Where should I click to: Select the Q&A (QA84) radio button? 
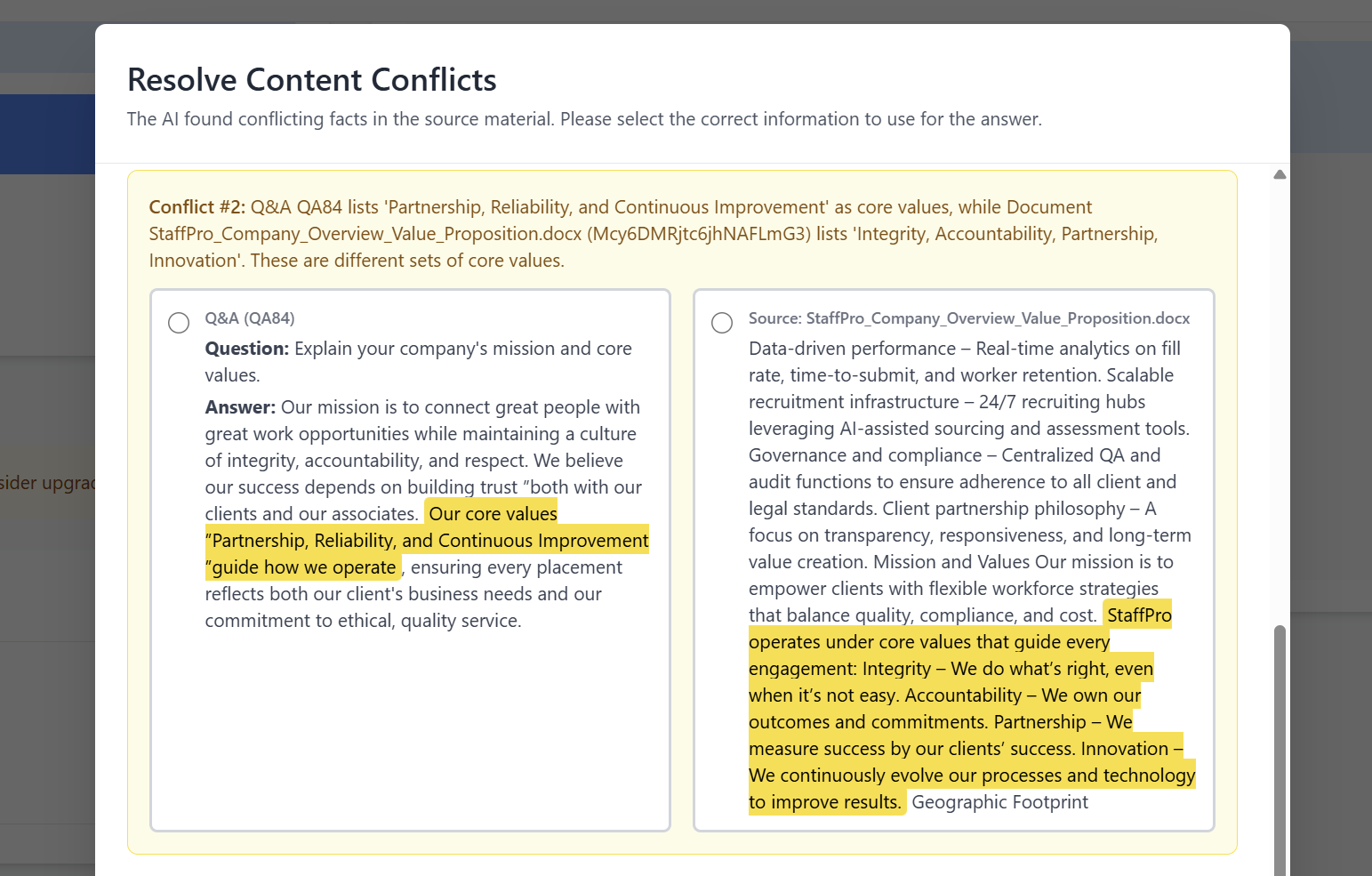coord(178,323)
